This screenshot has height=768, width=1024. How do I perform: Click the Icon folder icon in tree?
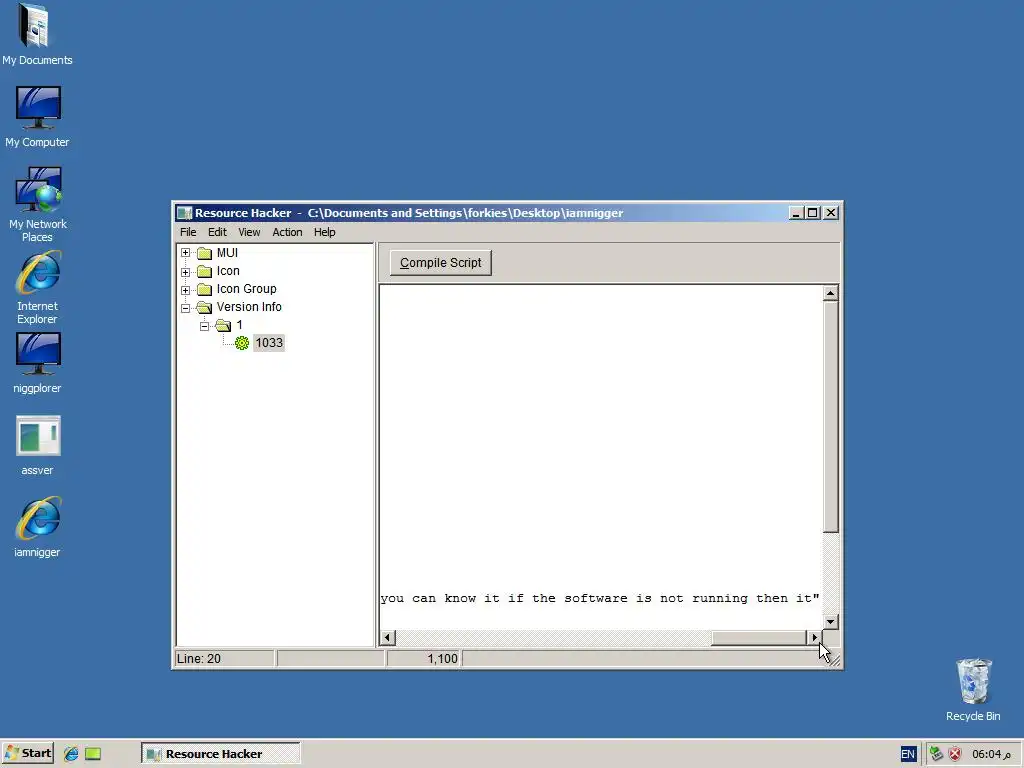[x=205, y=271]
